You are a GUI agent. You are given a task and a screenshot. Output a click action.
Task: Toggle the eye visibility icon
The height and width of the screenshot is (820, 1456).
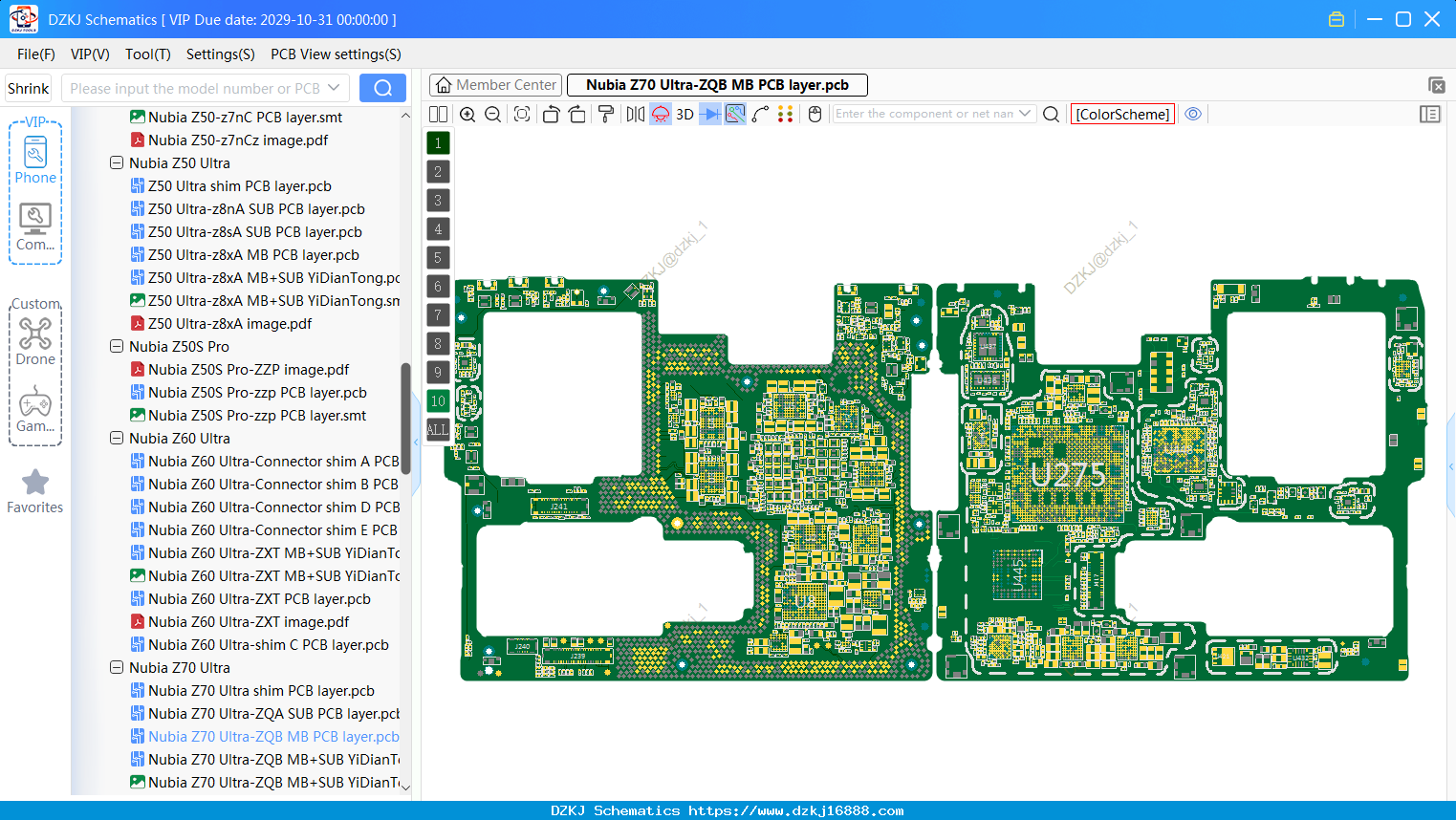1193,114
